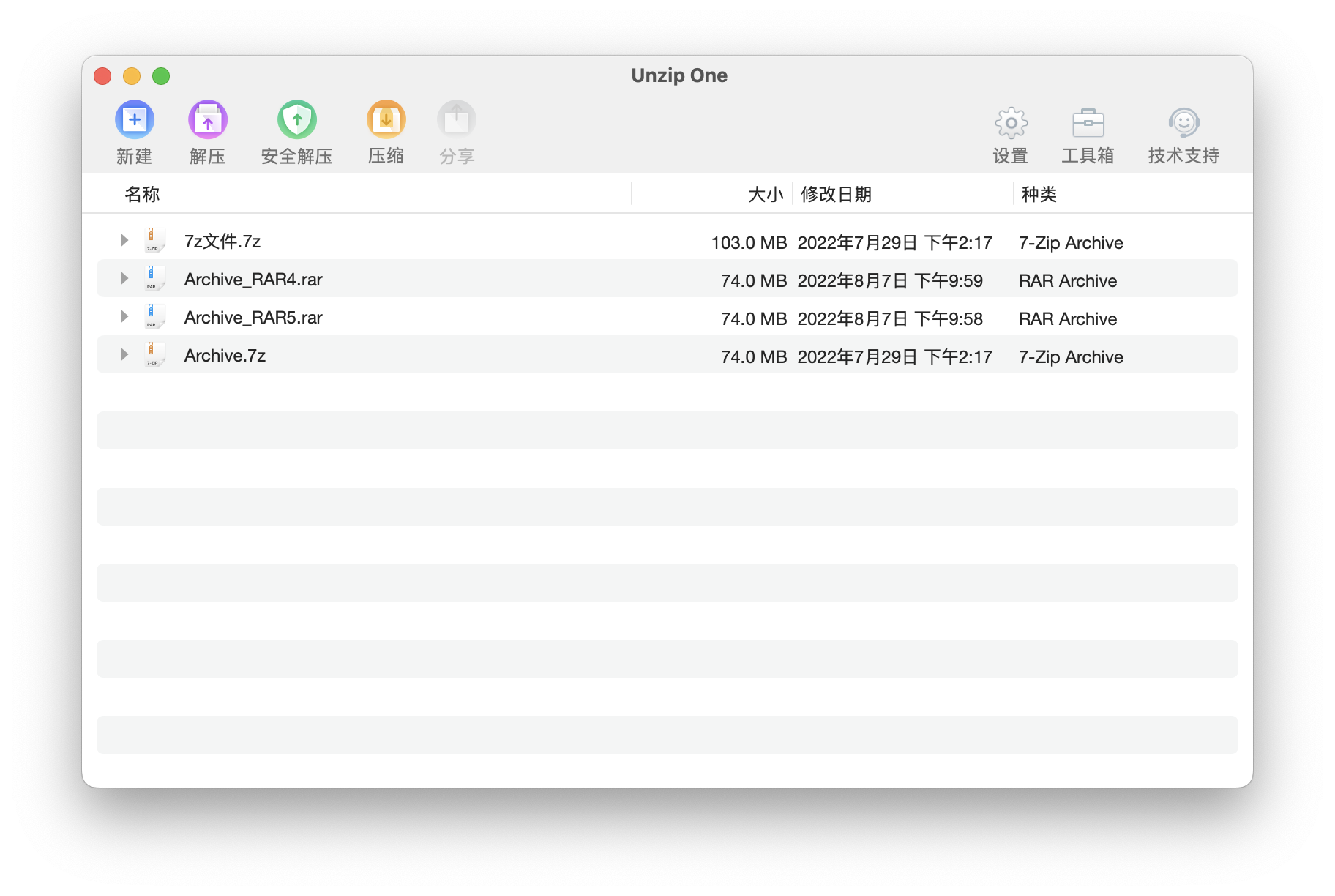Viewport: 1335px width, 896px height.
Task: Expand Archive_RAR5.rar contents
Action: tap(123, 316)
